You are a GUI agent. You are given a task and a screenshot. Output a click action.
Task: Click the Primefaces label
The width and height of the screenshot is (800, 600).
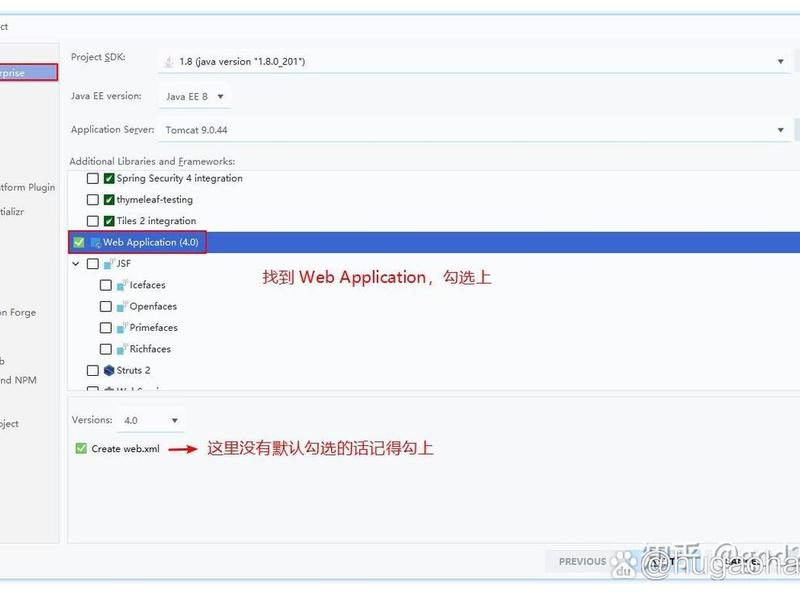click(x=154, y=328)
